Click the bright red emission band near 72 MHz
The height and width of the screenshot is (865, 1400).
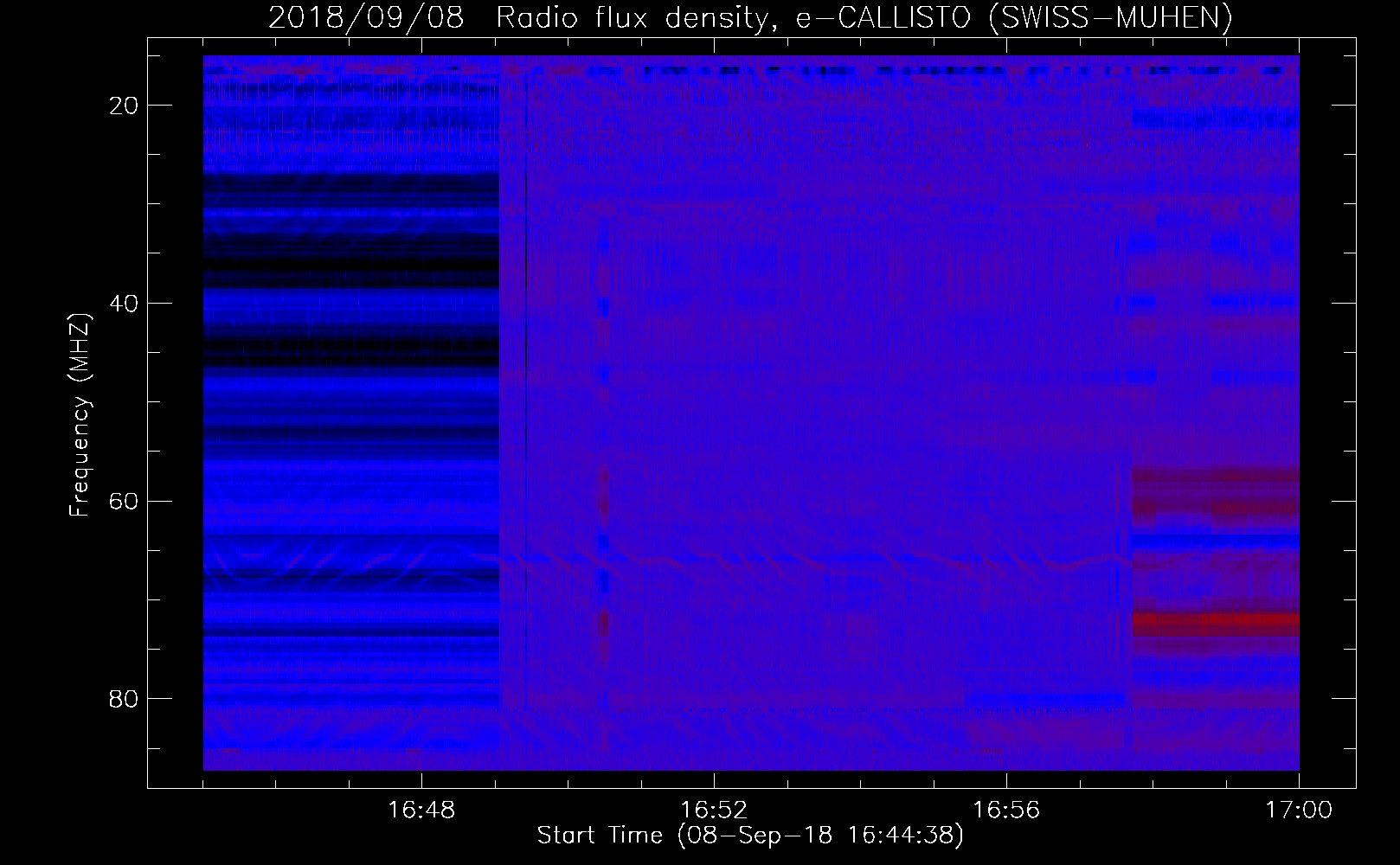1216,623
